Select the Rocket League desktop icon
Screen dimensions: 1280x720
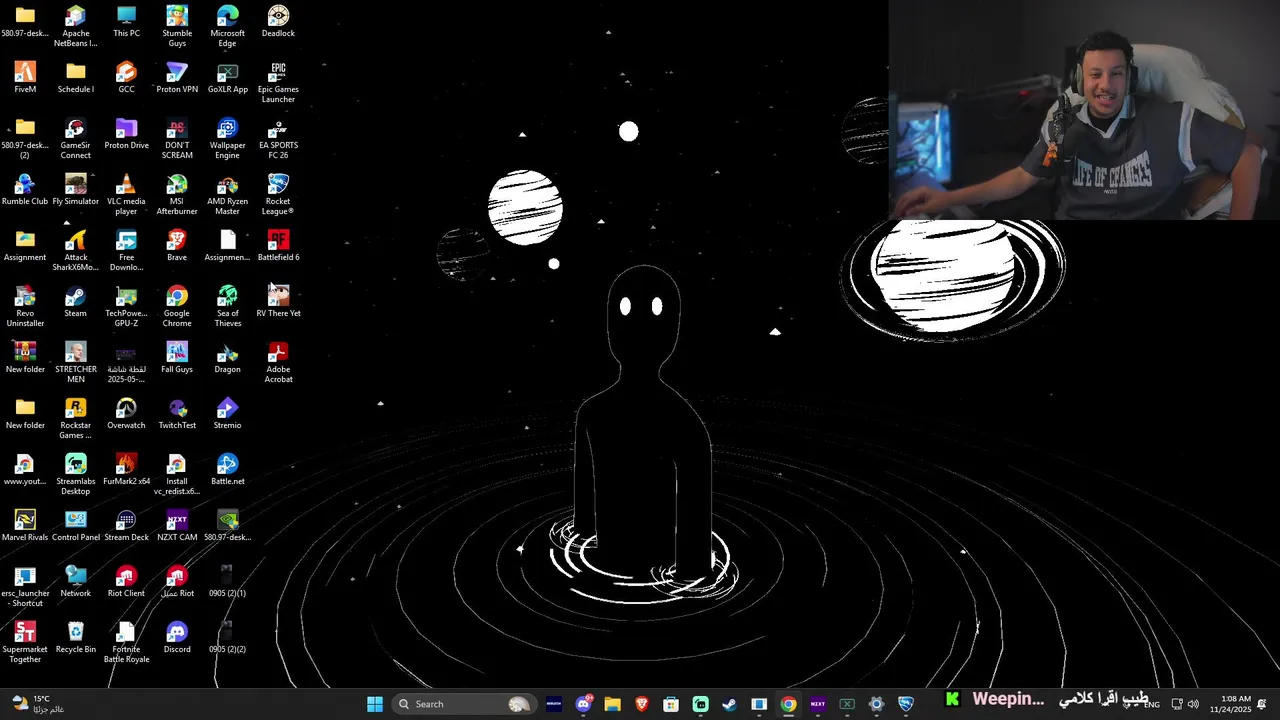pos(278,194)
